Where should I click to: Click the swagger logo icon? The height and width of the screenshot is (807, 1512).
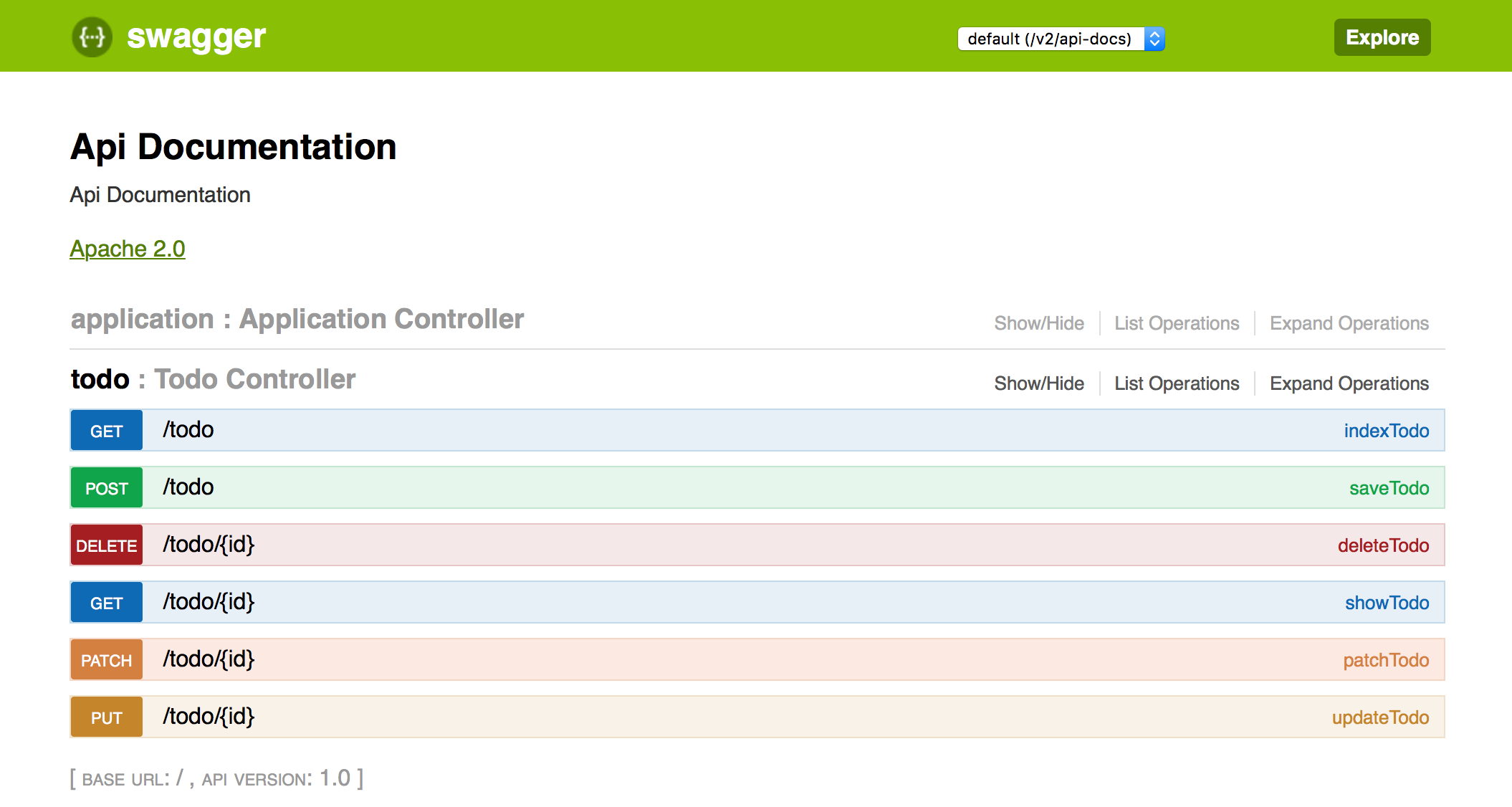[92, 37]
